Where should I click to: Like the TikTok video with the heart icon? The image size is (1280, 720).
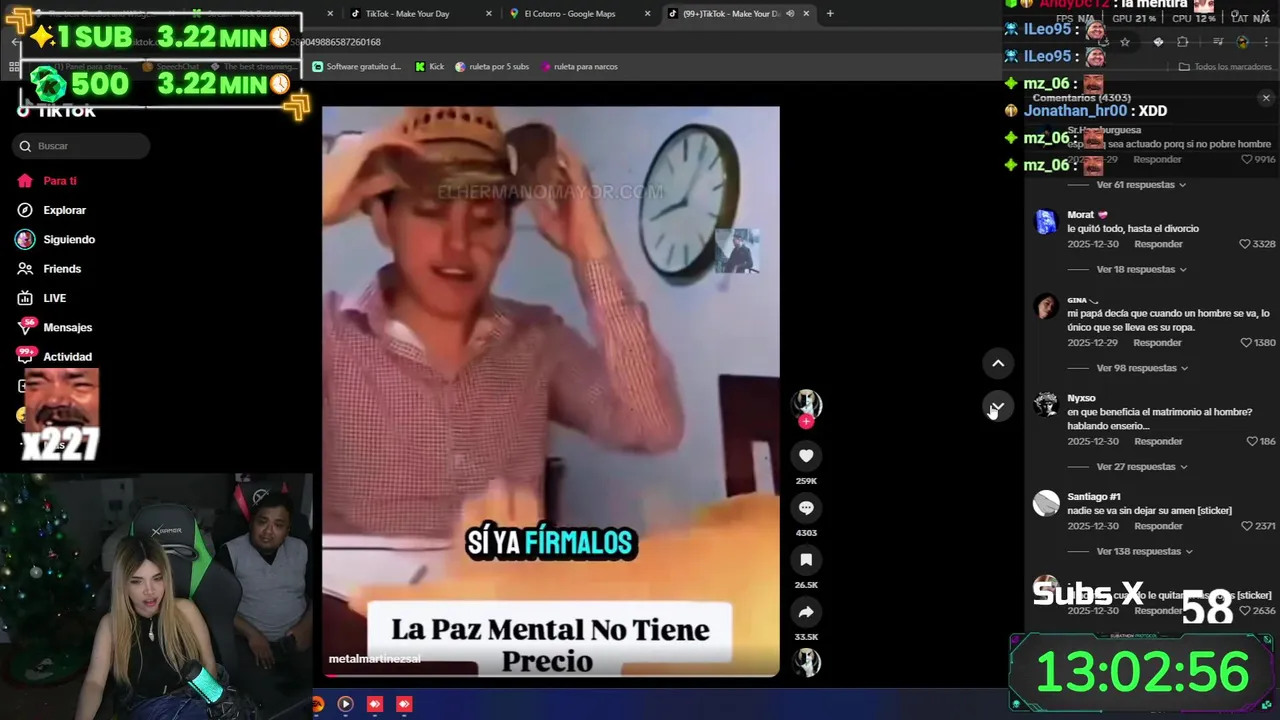[806, 456]
